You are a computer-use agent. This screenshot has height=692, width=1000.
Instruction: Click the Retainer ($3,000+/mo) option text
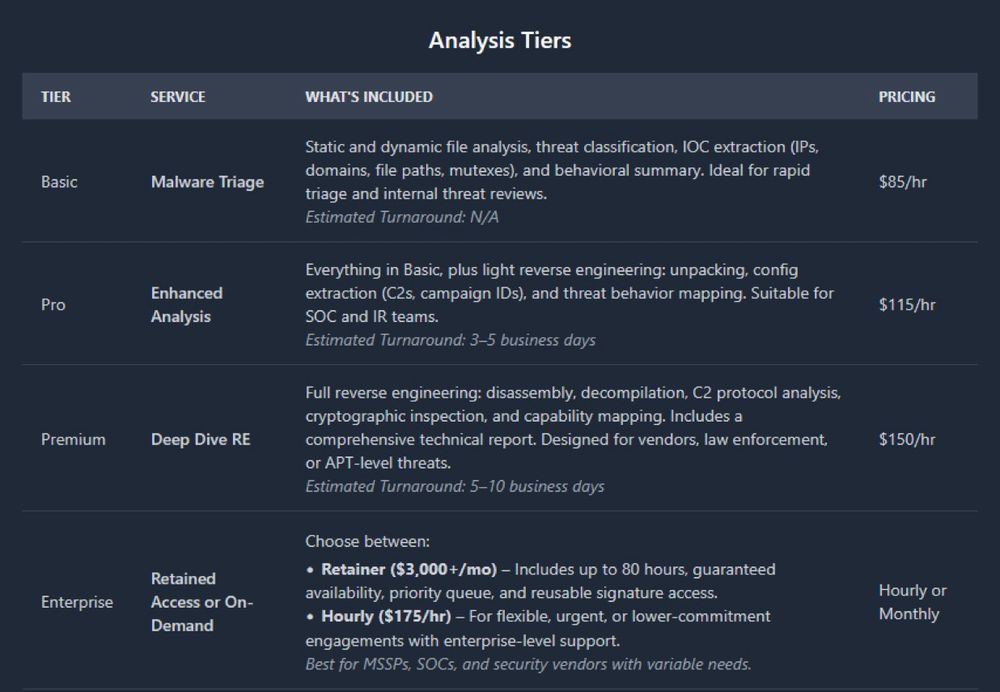point(409,570)
